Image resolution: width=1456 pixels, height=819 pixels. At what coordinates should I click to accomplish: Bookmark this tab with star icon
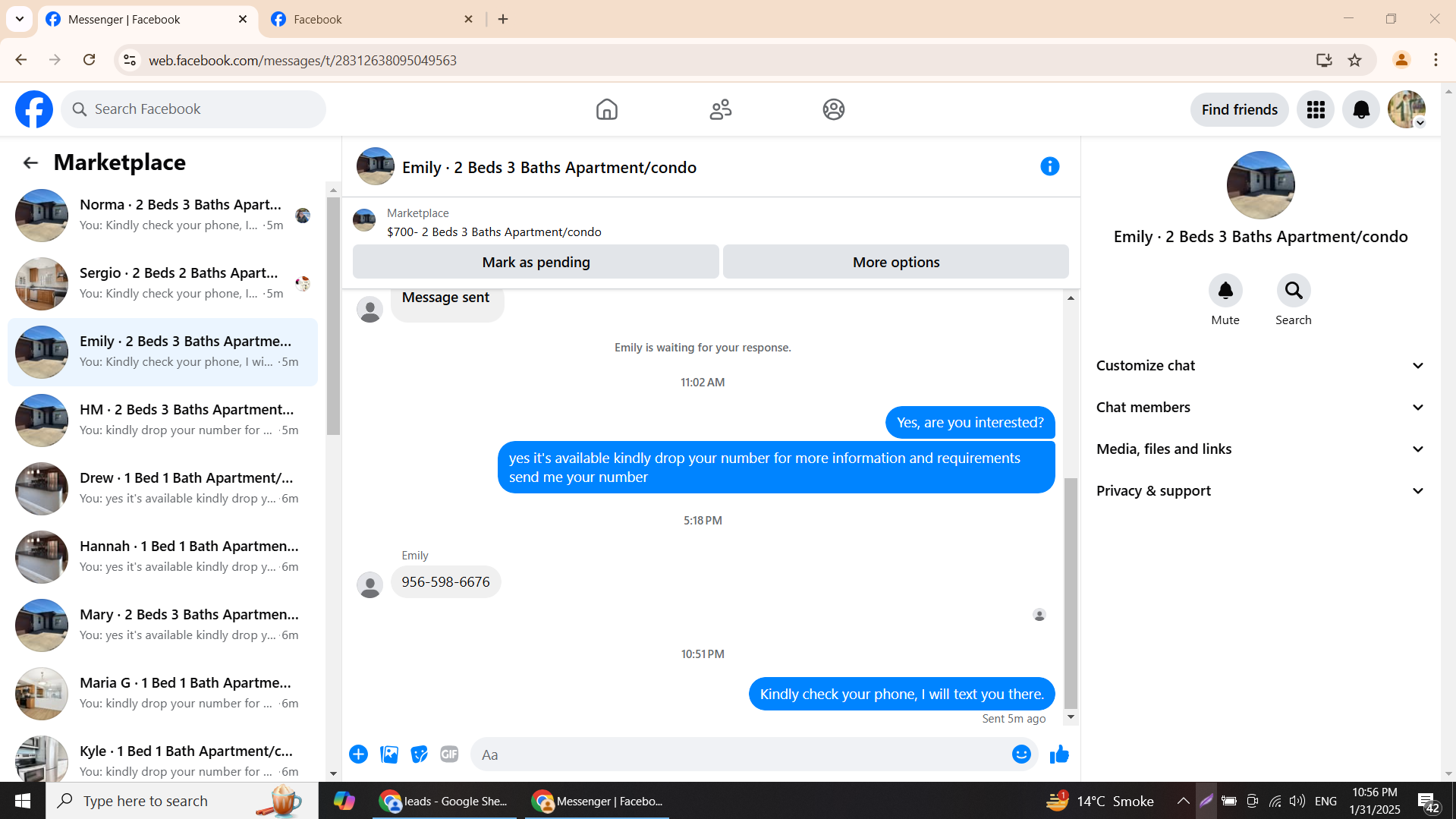coord(1355,60)
